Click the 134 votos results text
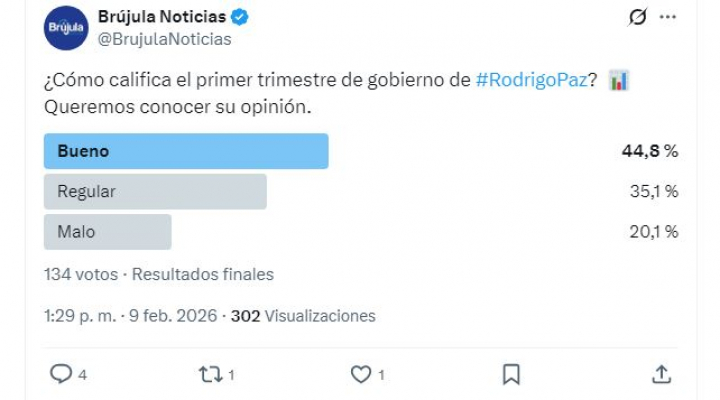720x400 pixels. pyautogui.click(x=81, y=274)
